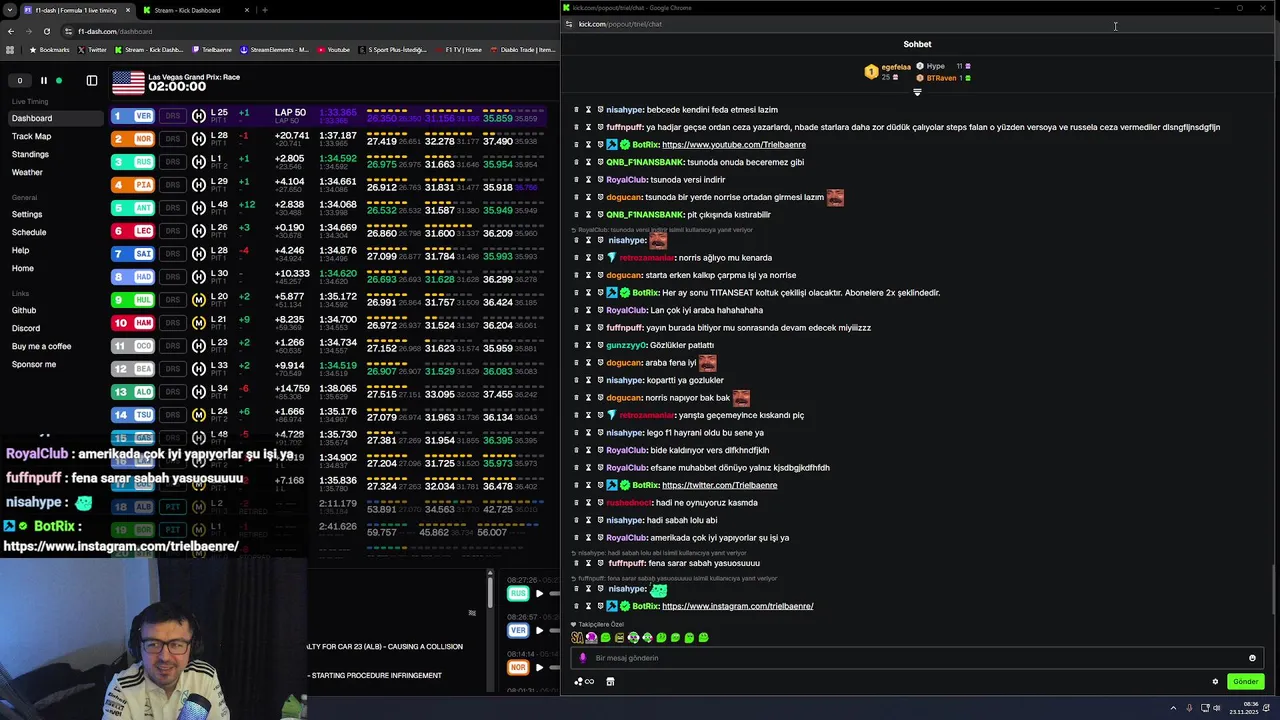Open the shop icon below chat input
The image size is (1280, 720).
tap(610, 682)
